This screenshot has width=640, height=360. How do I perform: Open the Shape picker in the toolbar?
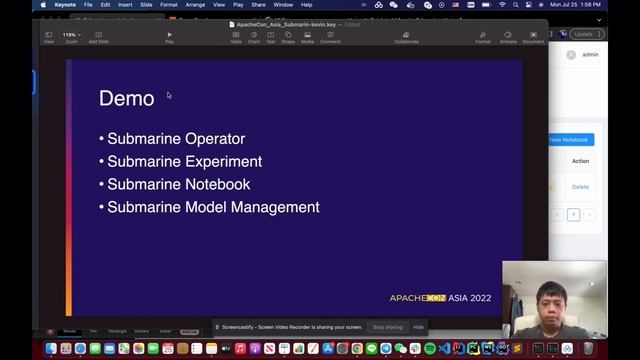pyautogui.click(x=288, y=37)
